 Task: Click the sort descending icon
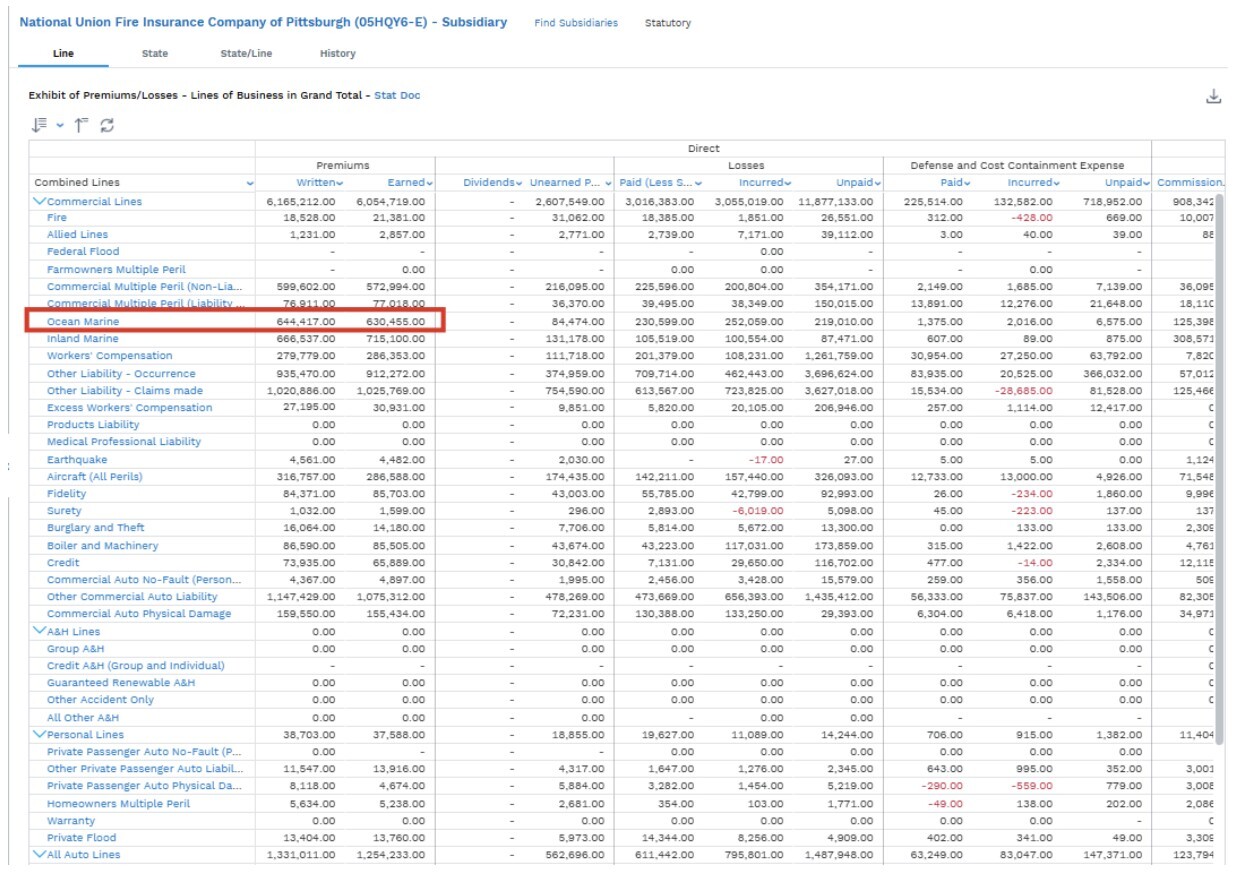(x=39, y=125)
